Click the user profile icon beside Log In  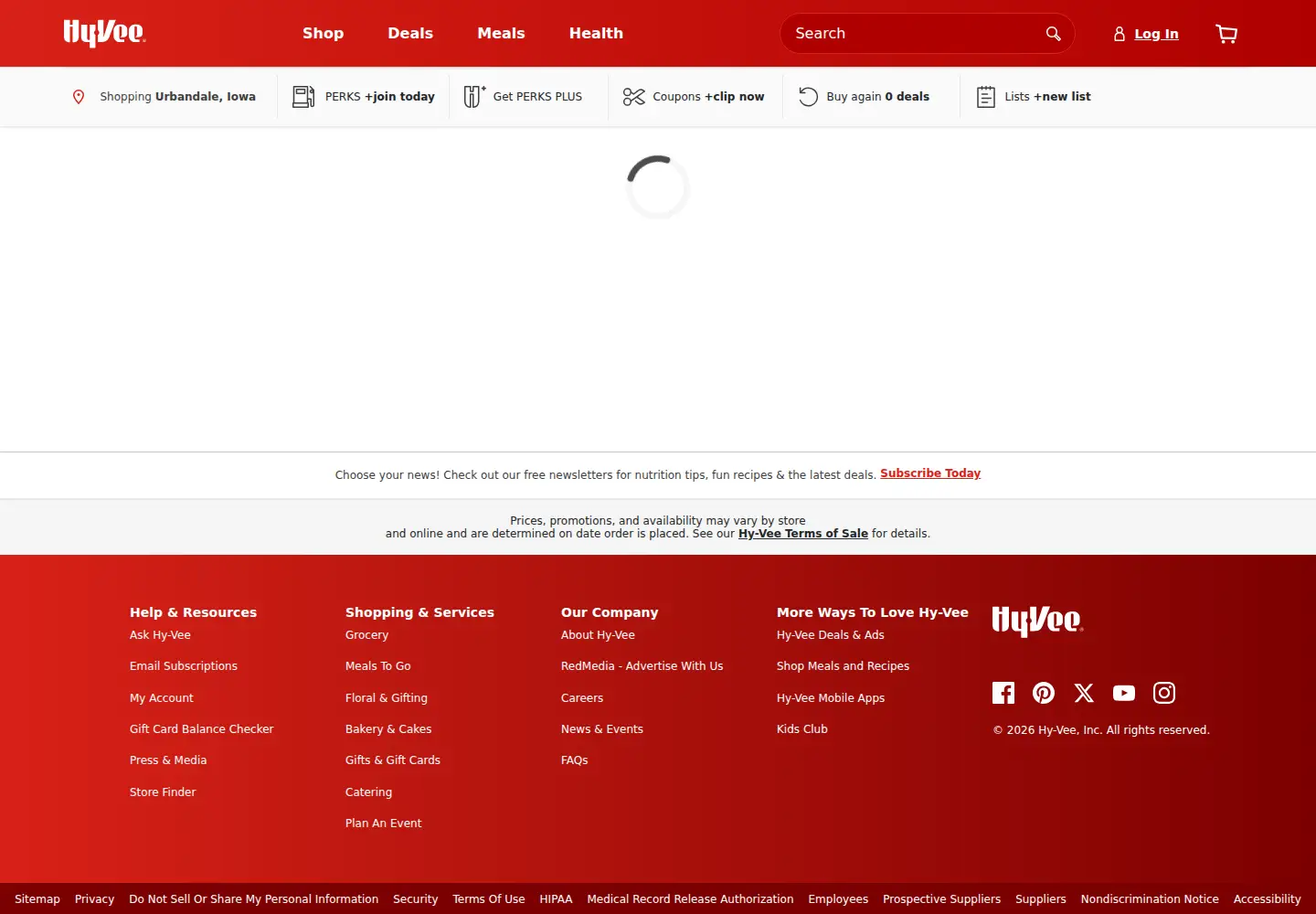click(x=1119, y=34)
